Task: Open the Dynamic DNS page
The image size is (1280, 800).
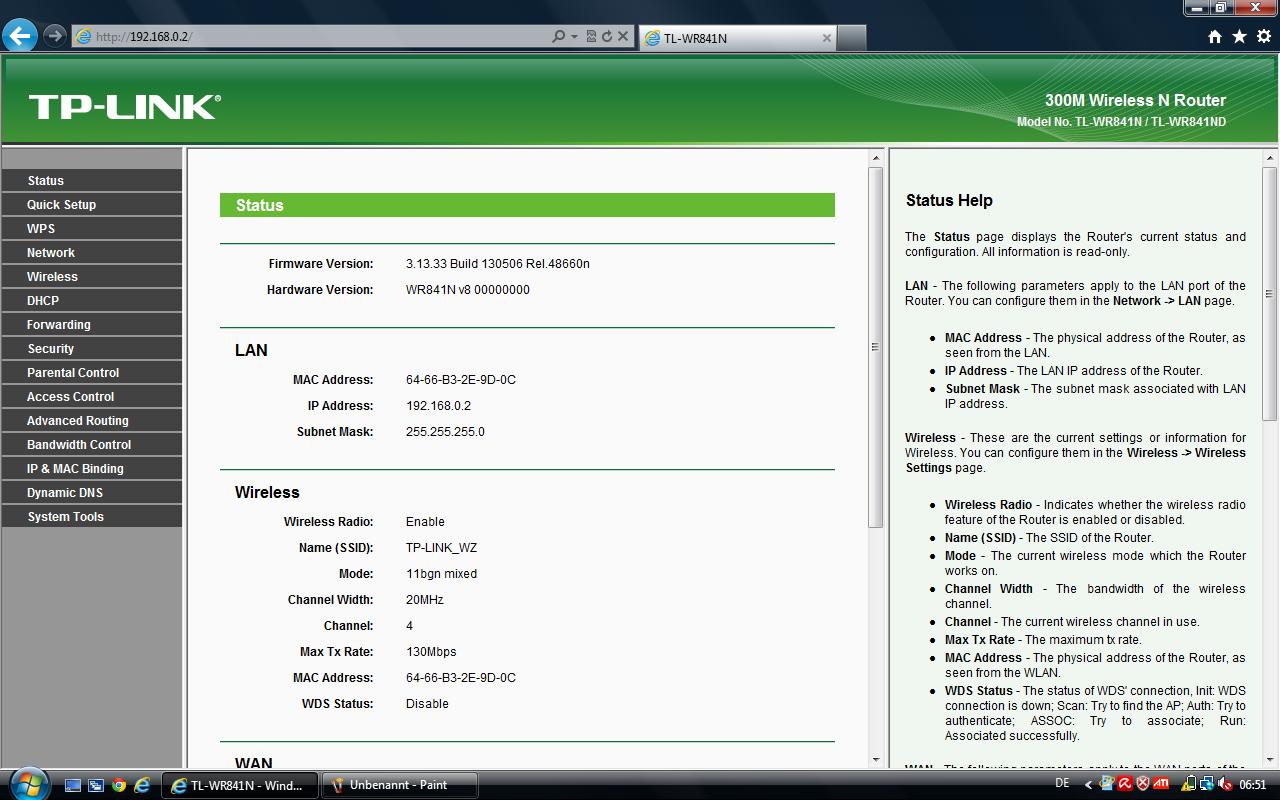Action: pos(92,492)
